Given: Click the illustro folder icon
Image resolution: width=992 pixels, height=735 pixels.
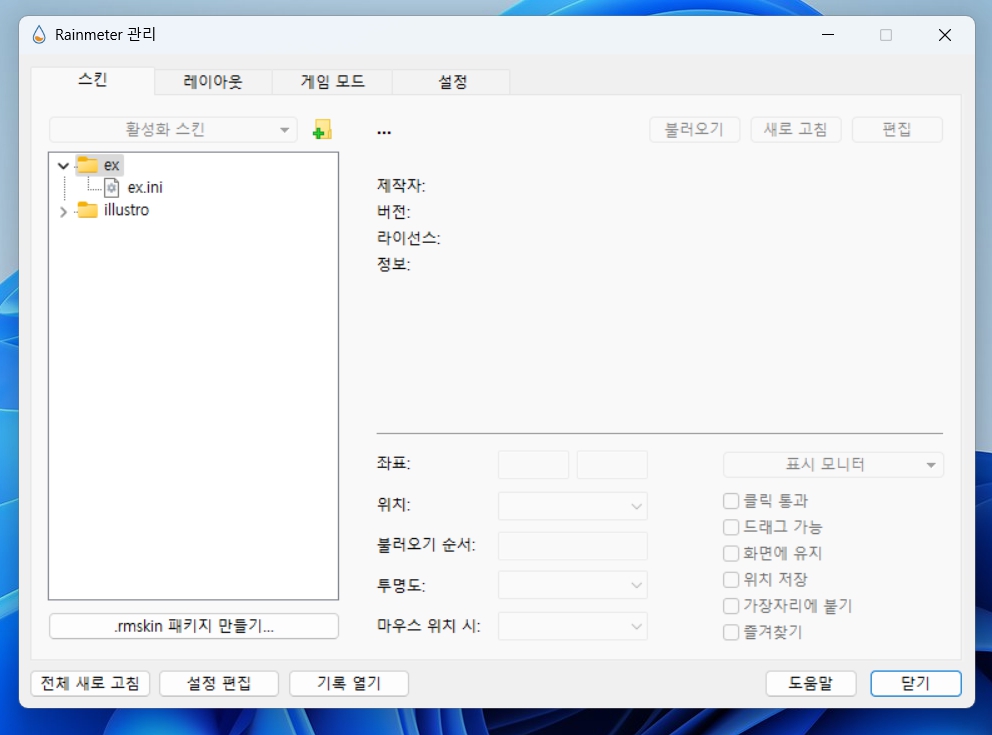Looking at the screenshot, I should [x=87, y=210].
